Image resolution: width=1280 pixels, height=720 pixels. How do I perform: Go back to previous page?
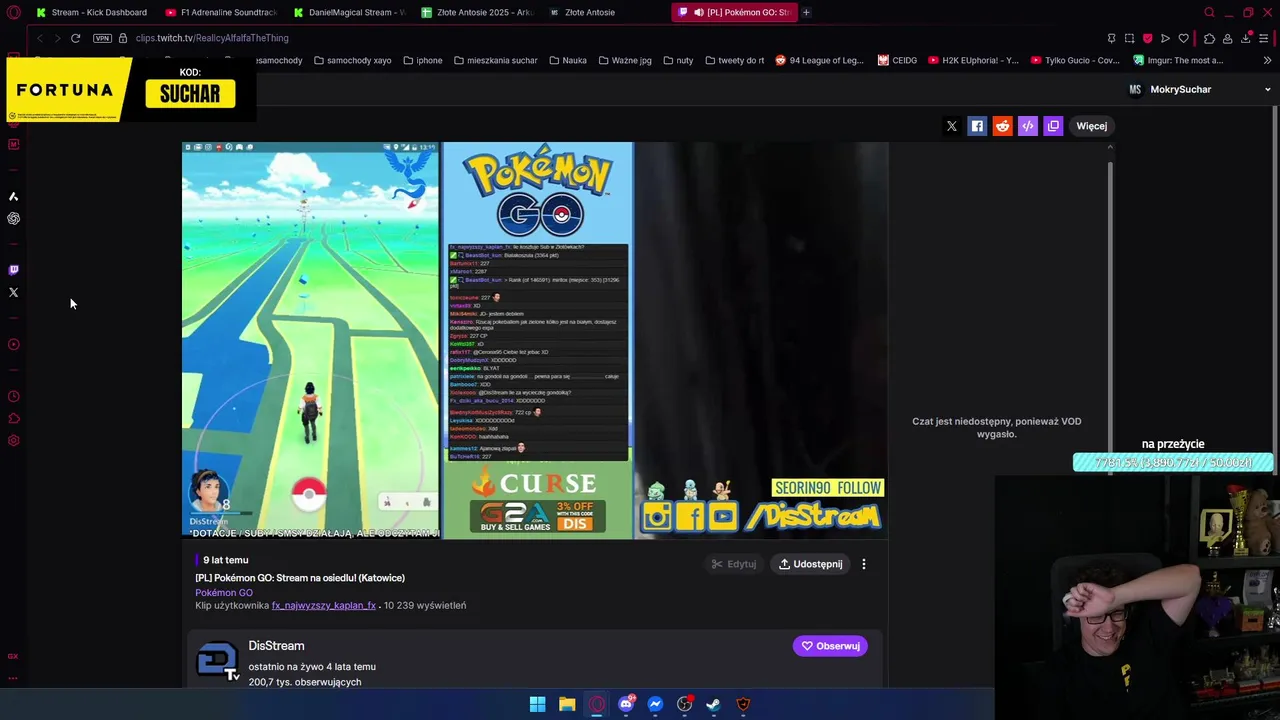pyautogui.click(x=39, y=38)
